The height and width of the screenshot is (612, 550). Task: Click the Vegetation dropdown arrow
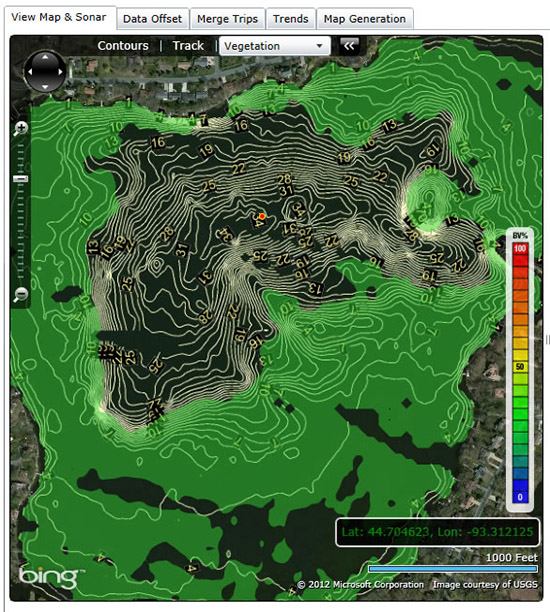pos(319,46)
